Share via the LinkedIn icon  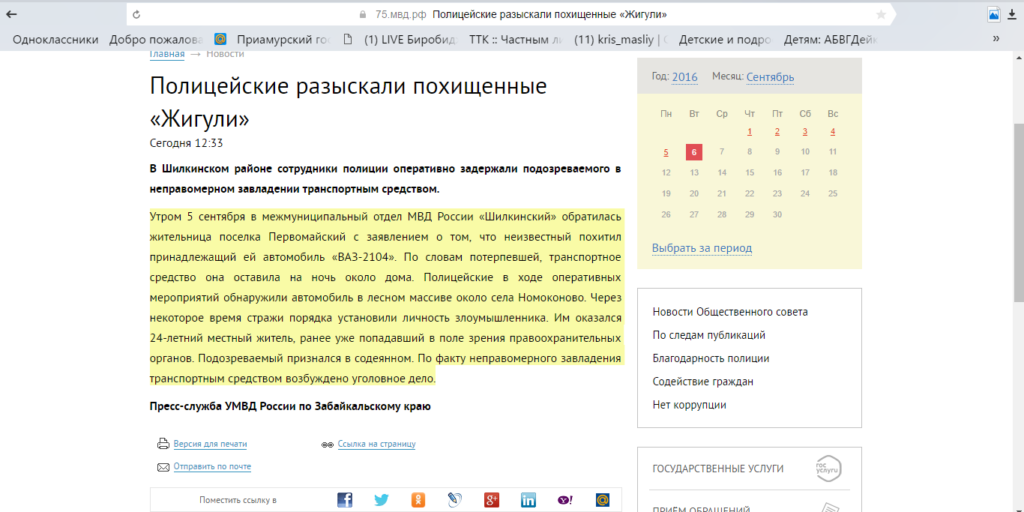point(528,500)
